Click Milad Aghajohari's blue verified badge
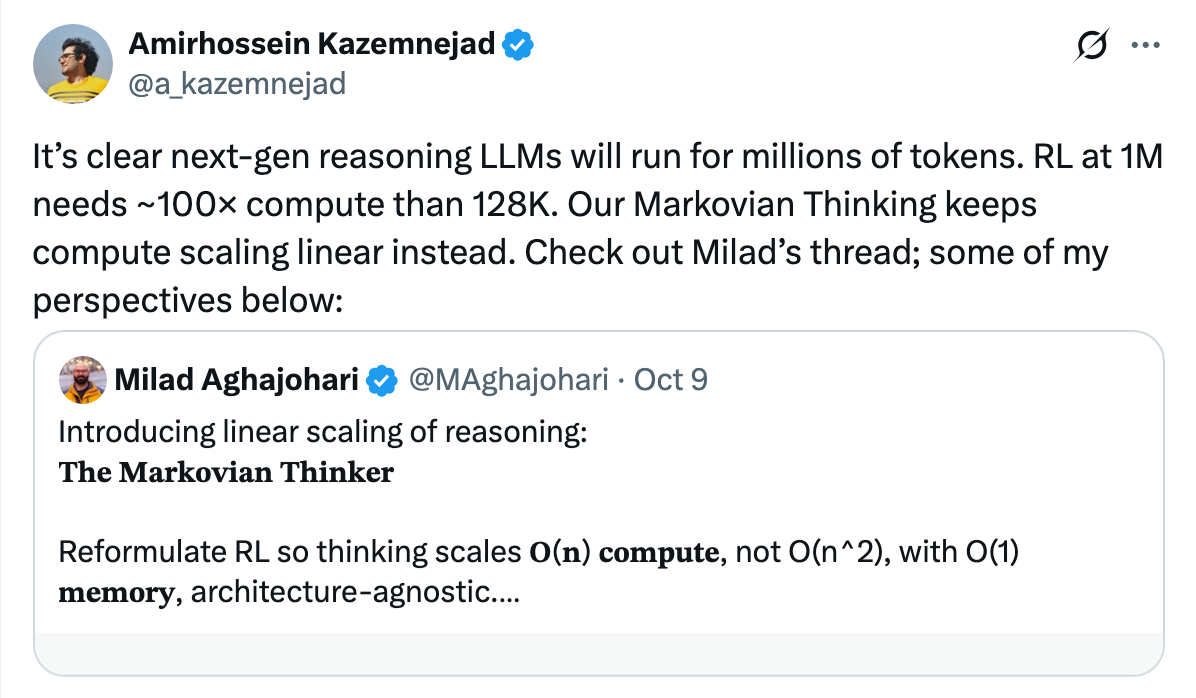 [x=381, y=380]
